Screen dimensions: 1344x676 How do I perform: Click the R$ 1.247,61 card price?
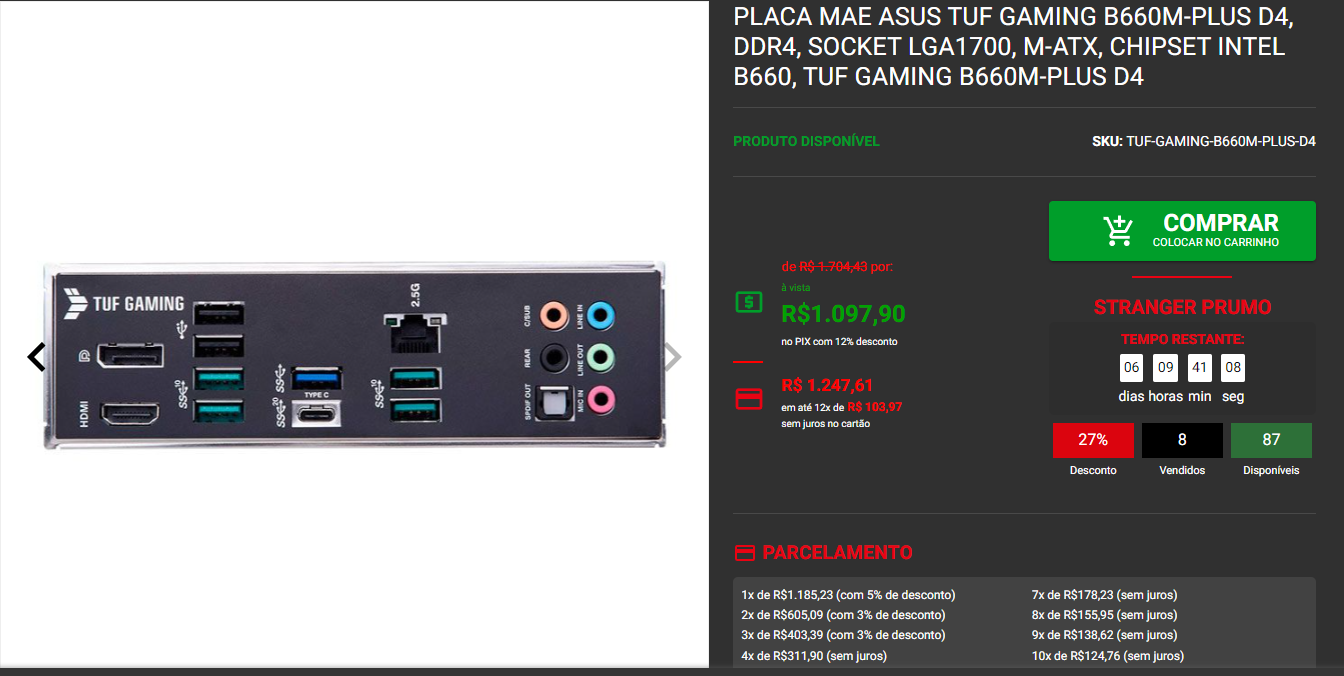[827, 385]
